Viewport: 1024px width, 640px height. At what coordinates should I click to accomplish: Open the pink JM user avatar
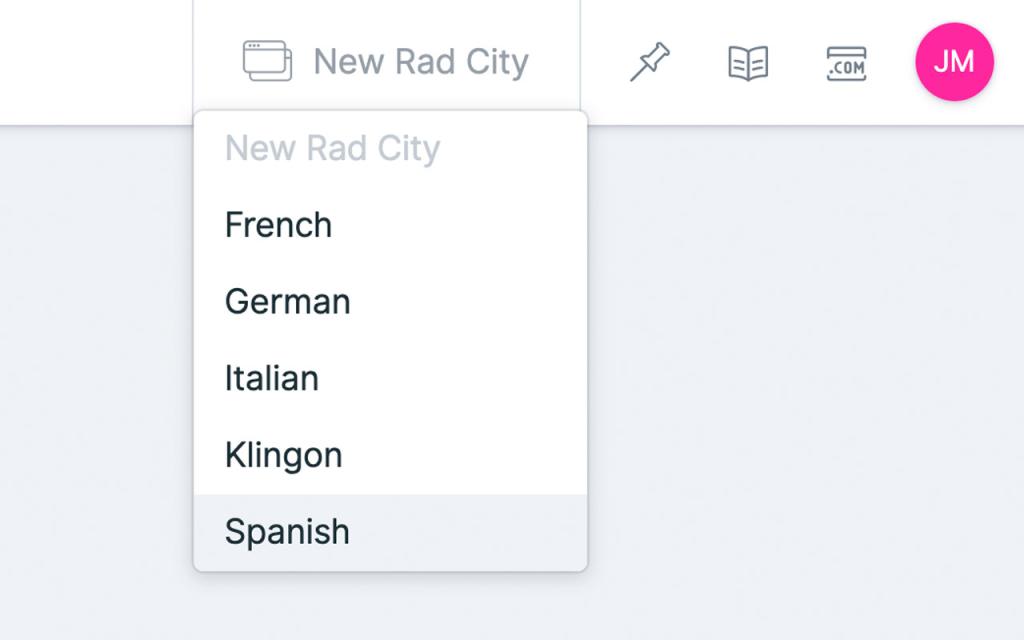click(954, 62)
